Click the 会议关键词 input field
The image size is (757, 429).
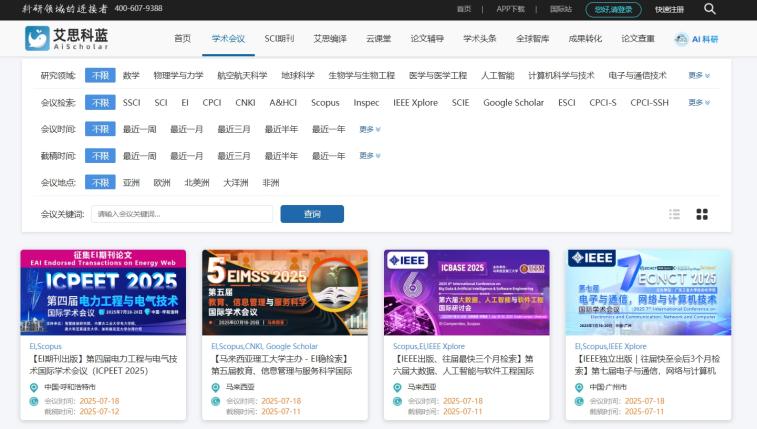click(181, 214)
